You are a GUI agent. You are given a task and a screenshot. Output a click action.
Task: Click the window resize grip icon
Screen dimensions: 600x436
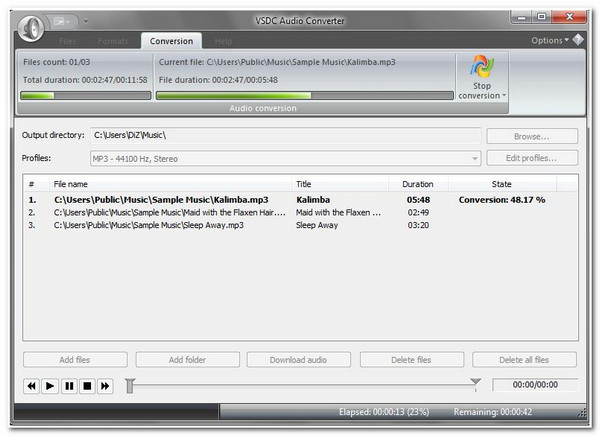click(x=582, y=413)
